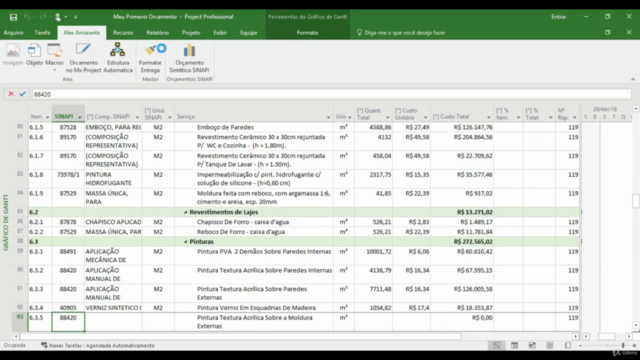Open the Arquivo menu tab
640x360 pixels.
[x=13, y=33]
